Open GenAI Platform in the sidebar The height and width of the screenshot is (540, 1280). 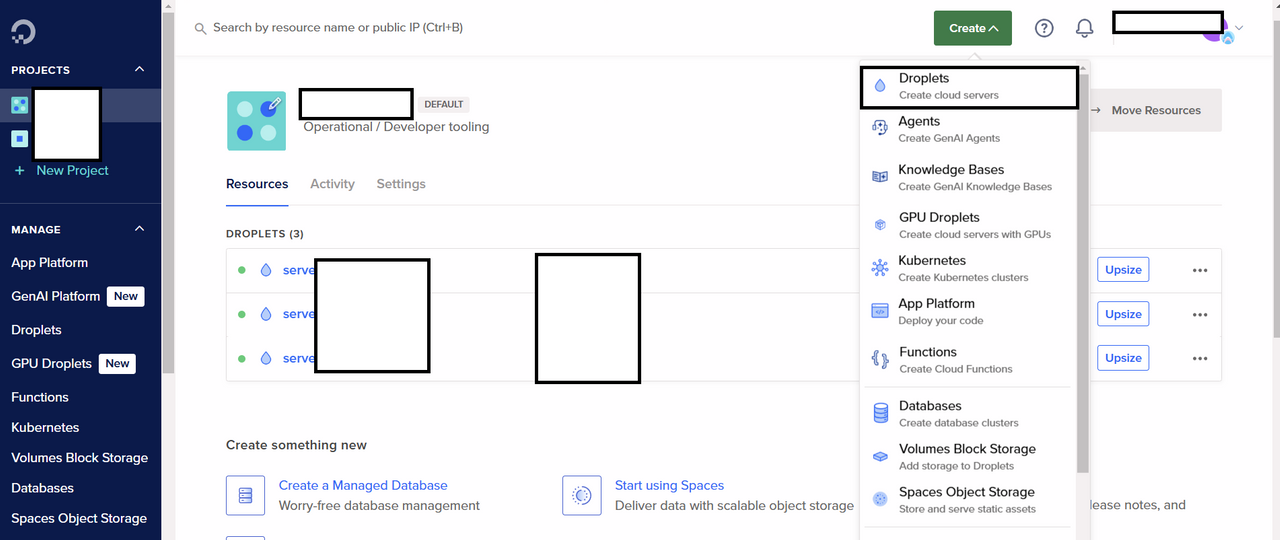click(x=55, y=296)
